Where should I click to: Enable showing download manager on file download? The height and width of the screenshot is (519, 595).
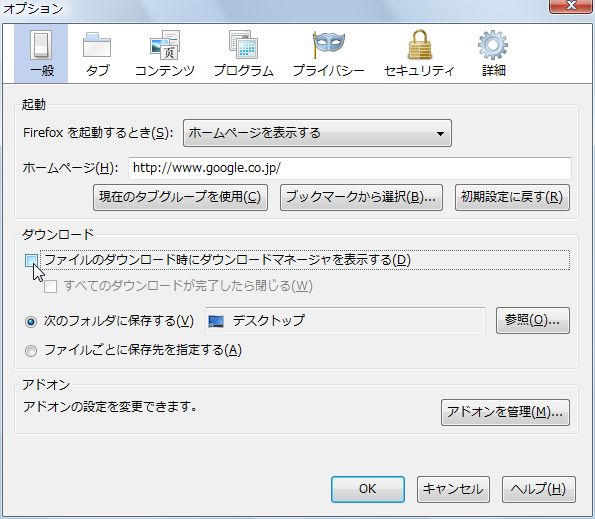tap(31, 260)
